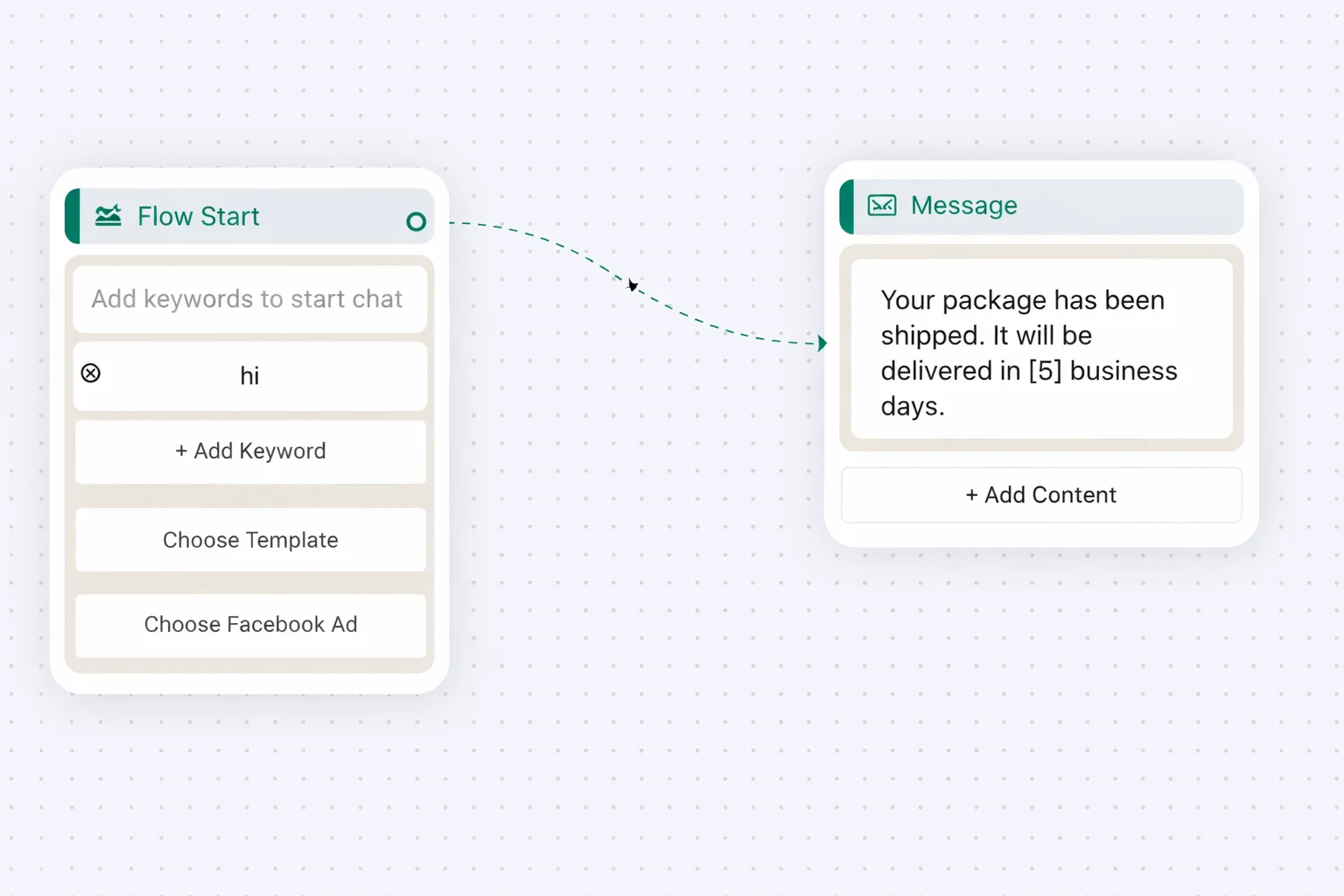
Task: Click the arrowhead entering the Message node
Action: coord(822,343)
